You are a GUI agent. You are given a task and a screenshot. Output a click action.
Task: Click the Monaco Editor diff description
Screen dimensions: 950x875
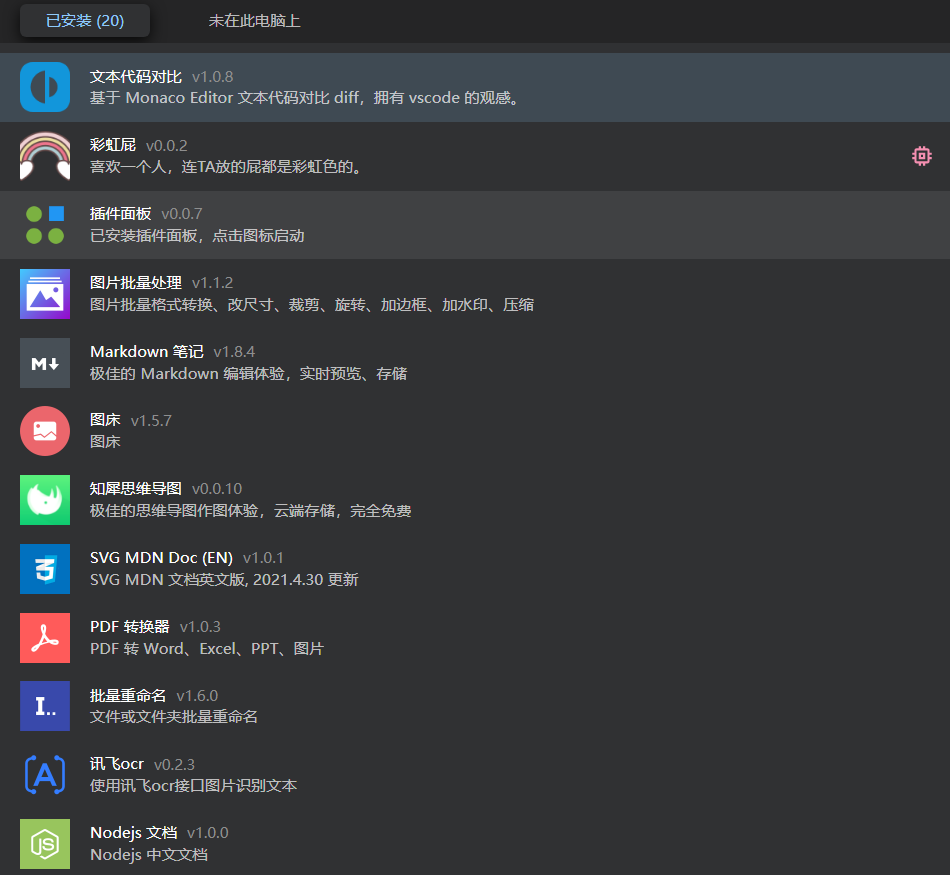click(304, 98)
